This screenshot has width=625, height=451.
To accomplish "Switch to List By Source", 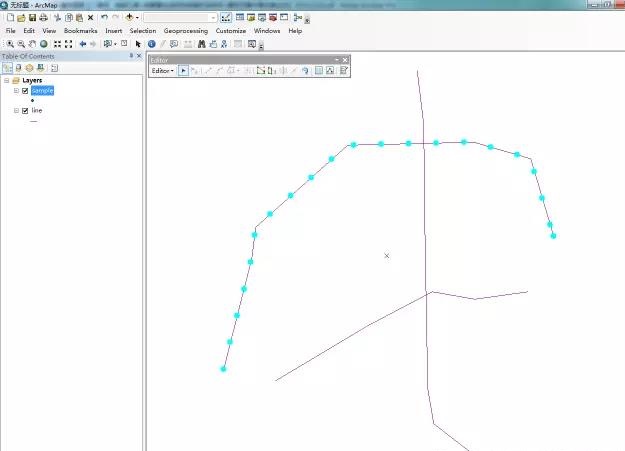I will click(x=18, y=68).
